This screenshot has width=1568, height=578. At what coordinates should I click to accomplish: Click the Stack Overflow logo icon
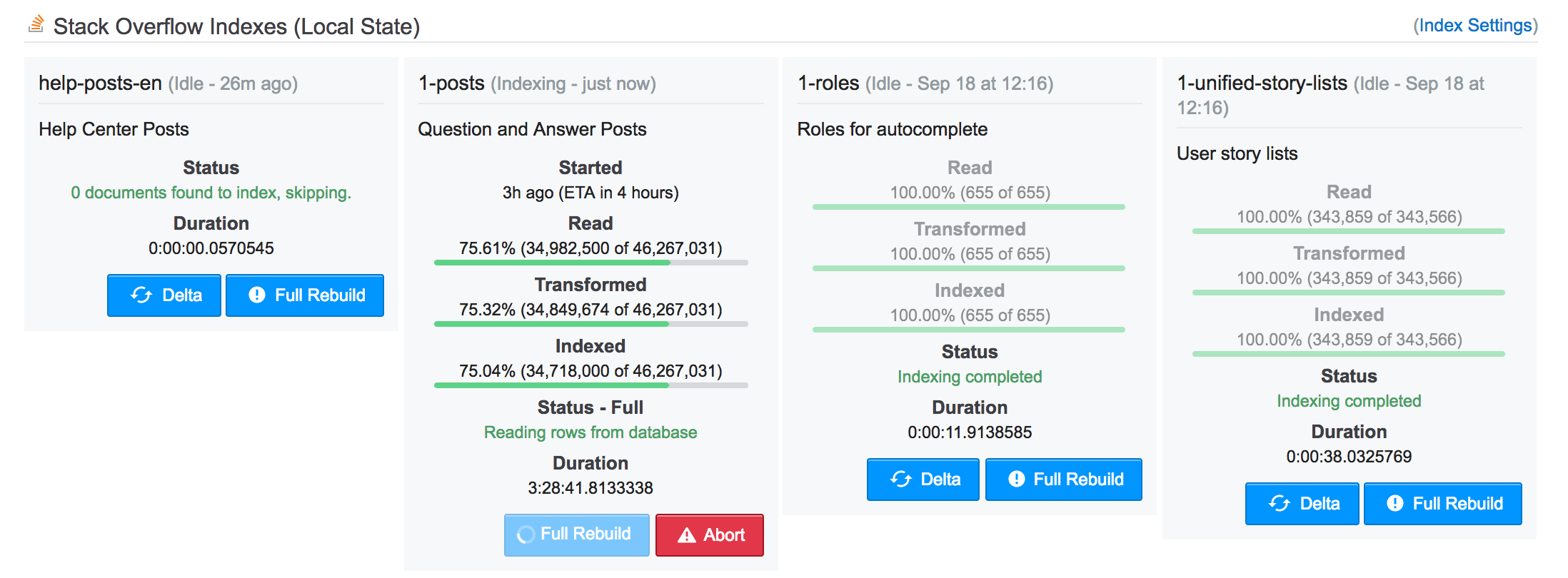pyautogui.click(x=36, y=24)
